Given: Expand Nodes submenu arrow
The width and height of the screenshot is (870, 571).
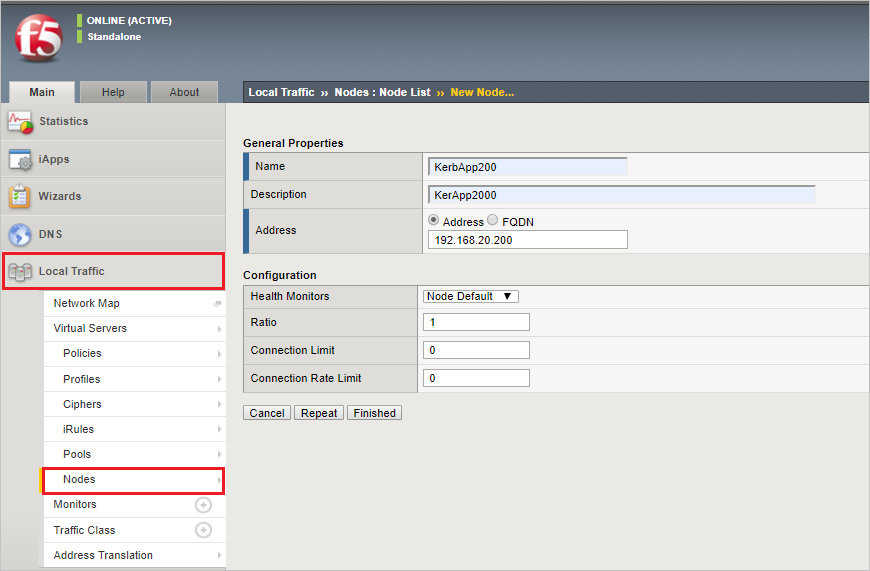Looking at the screenshot, I should 219,479.
